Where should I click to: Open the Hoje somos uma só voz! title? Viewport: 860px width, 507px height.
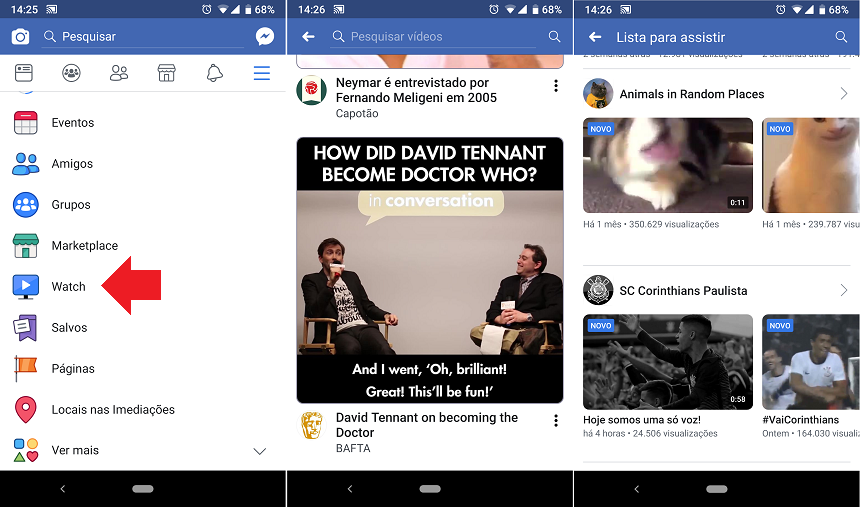coord(642,420)
